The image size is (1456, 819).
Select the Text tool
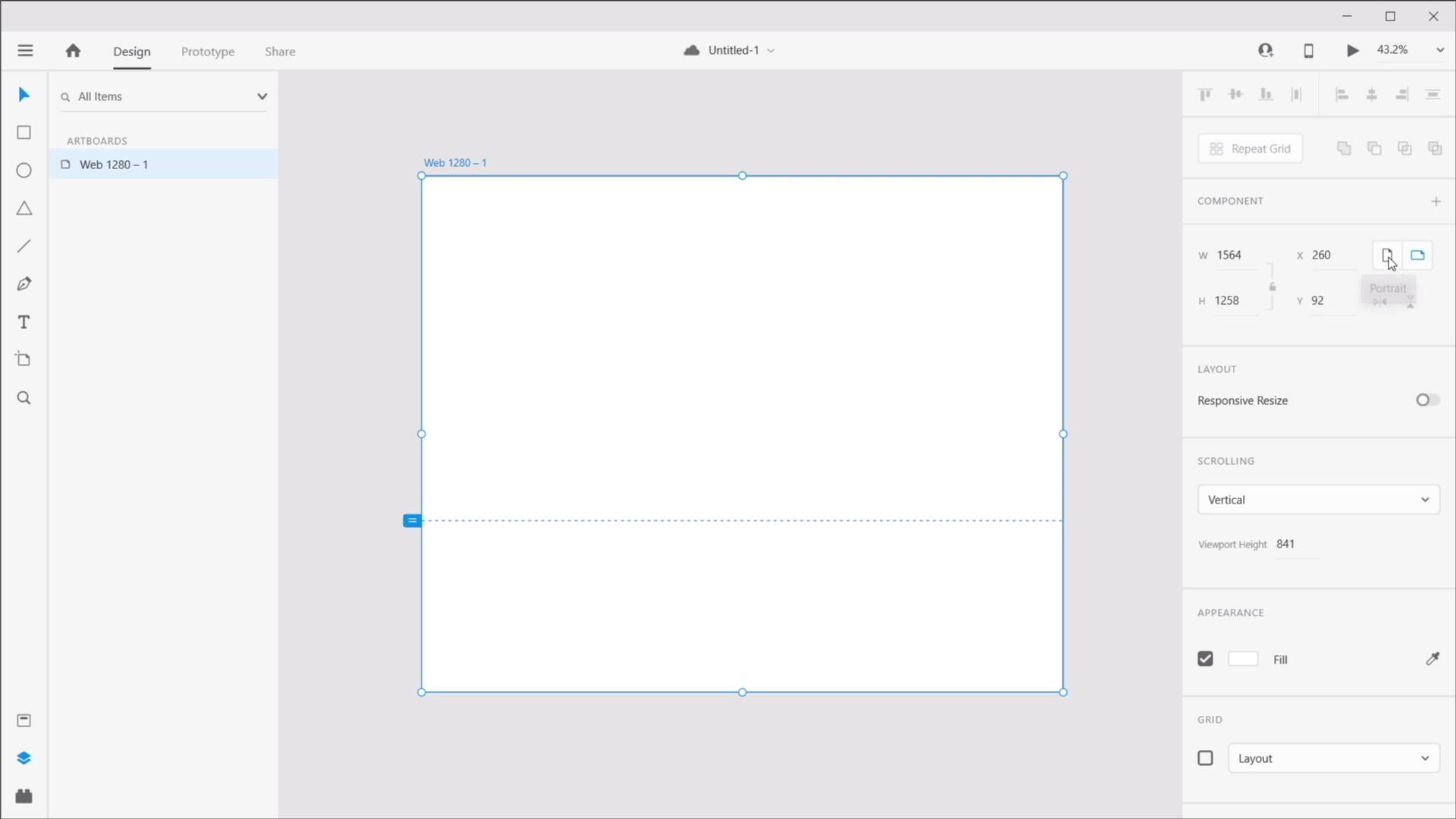[x=24, y=322]
